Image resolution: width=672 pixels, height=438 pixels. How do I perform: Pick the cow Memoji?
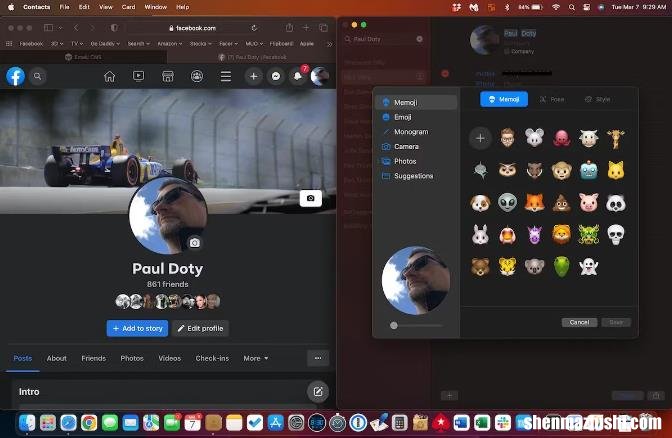pos(588,138)
